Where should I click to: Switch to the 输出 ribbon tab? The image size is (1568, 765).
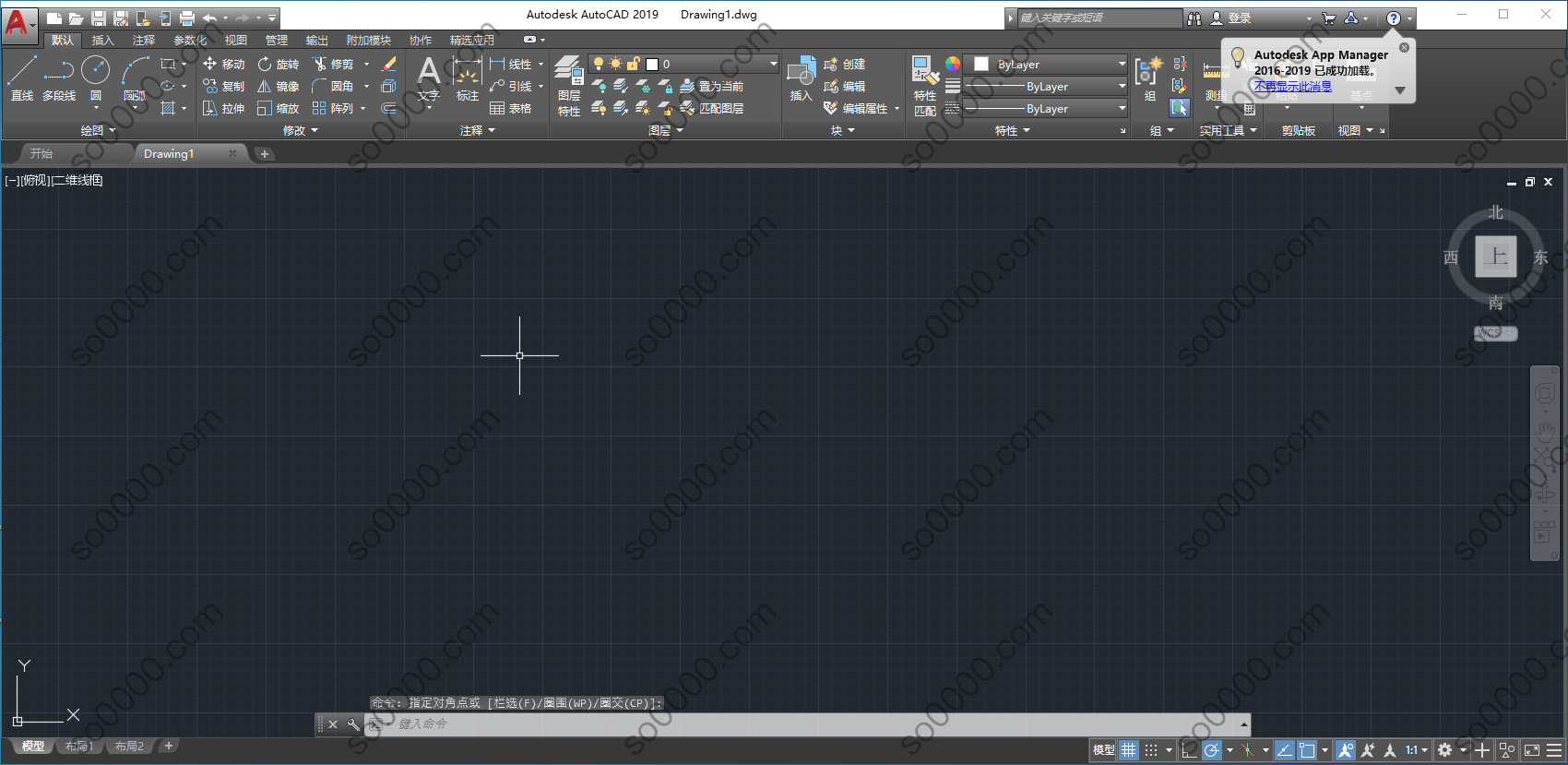pyautogui.click(x=317, y=40)
